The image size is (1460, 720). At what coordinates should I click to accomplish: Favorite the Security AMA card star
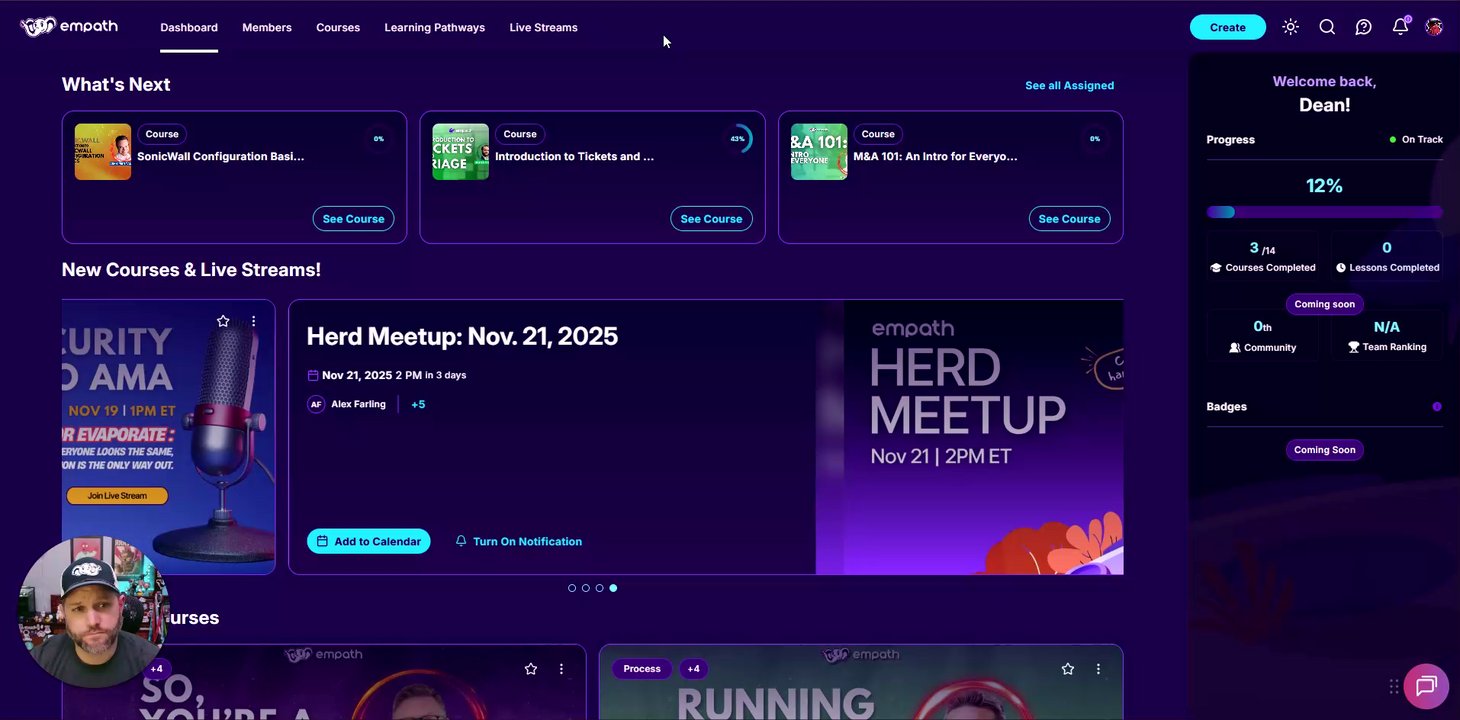tap(223, 321)
